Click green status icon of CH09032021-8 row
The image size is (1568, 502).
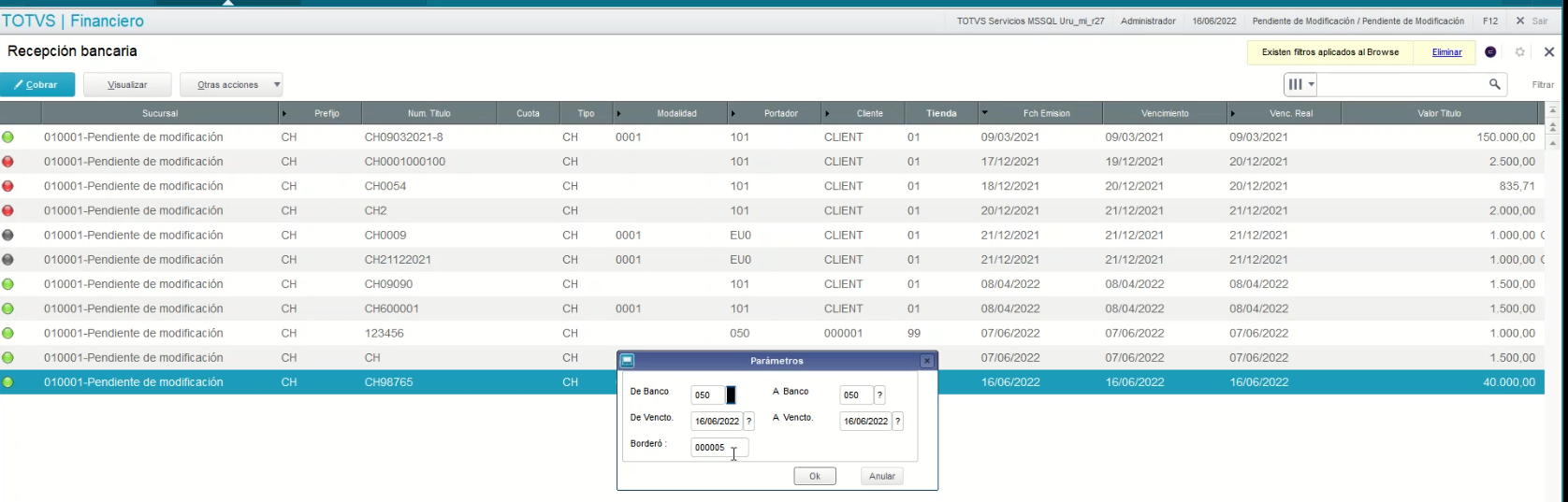[x=8, y=137]
